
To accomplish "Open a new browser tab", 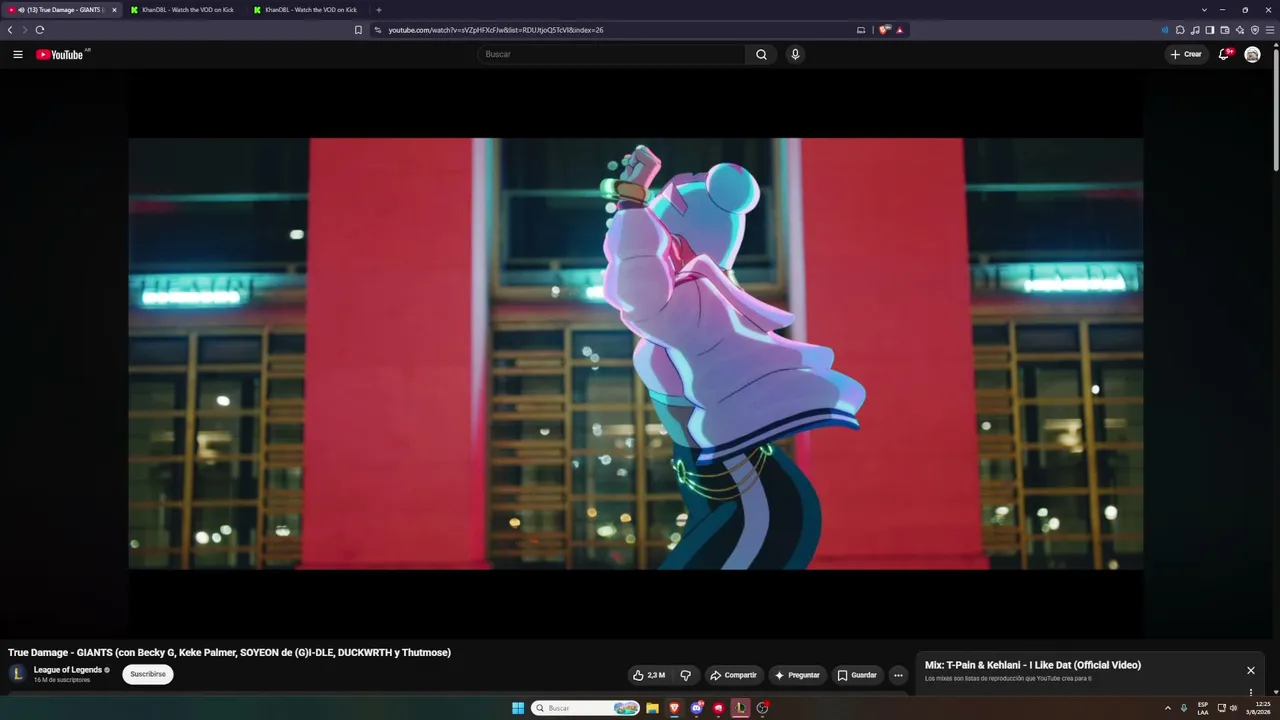I will click(378, 10).
